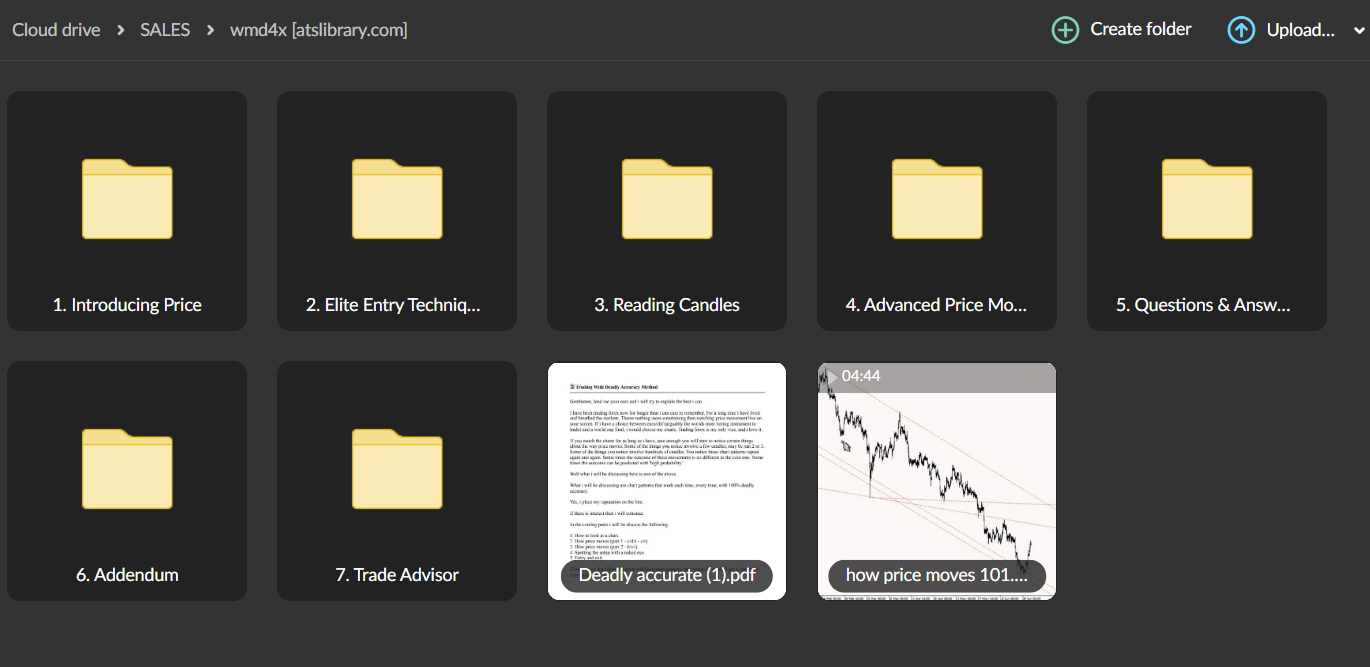The image size is (1370, 667).
Task: Click the green plus Create folder icon
Action: 1066,29
